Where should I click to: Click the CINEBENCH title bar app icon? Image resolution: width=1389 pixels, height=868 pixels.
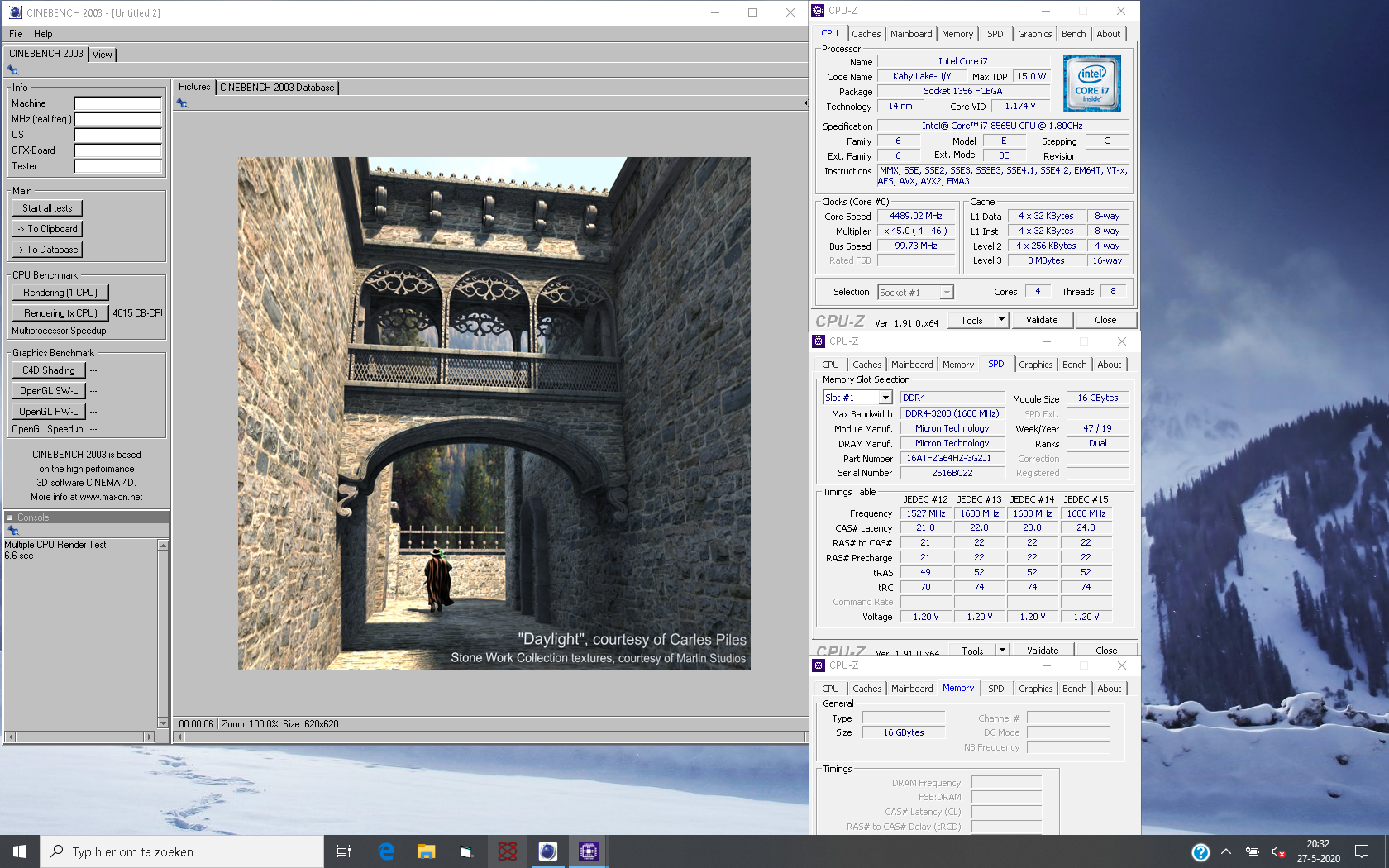tap(16, 12)
